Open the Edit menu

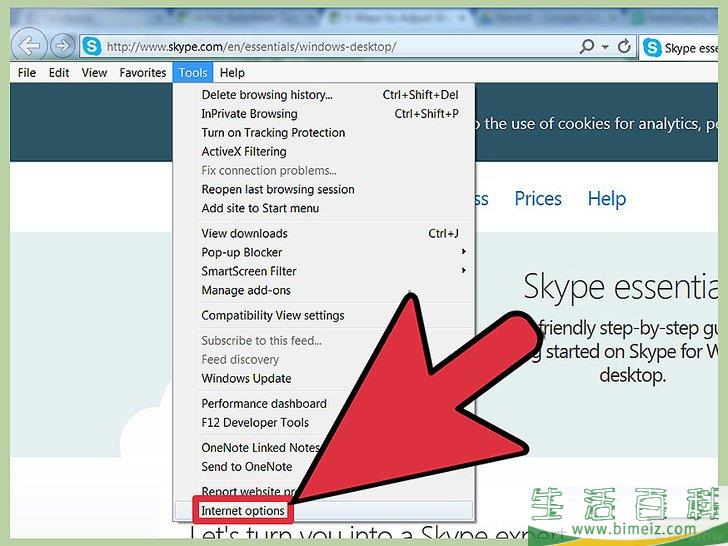click(x=59, y=72)
